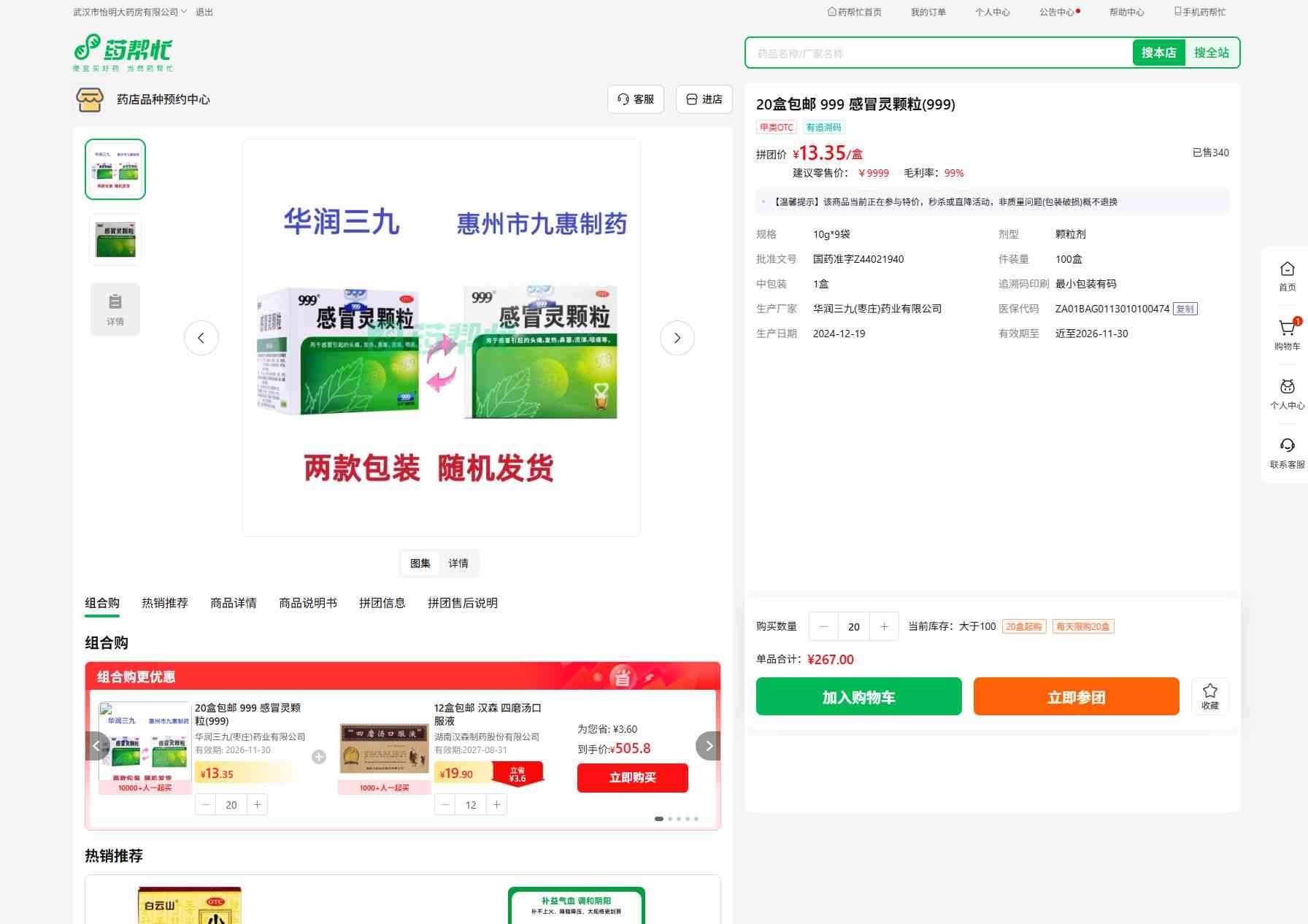Click the 药帮忙 logo
Screen dimensions: 1308x924
[123, 53]
